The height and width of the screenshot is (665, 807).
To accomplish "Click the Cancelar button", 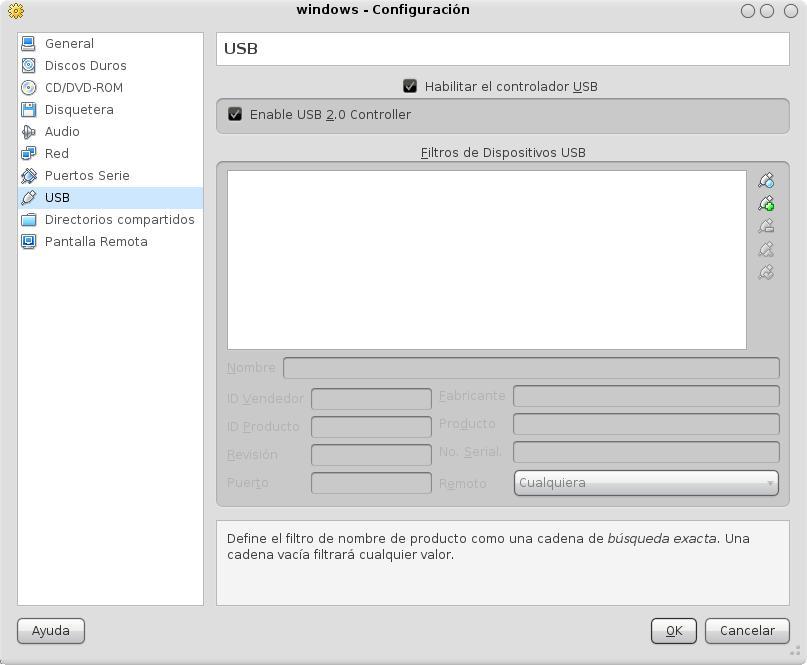I will tap(747, 631).
